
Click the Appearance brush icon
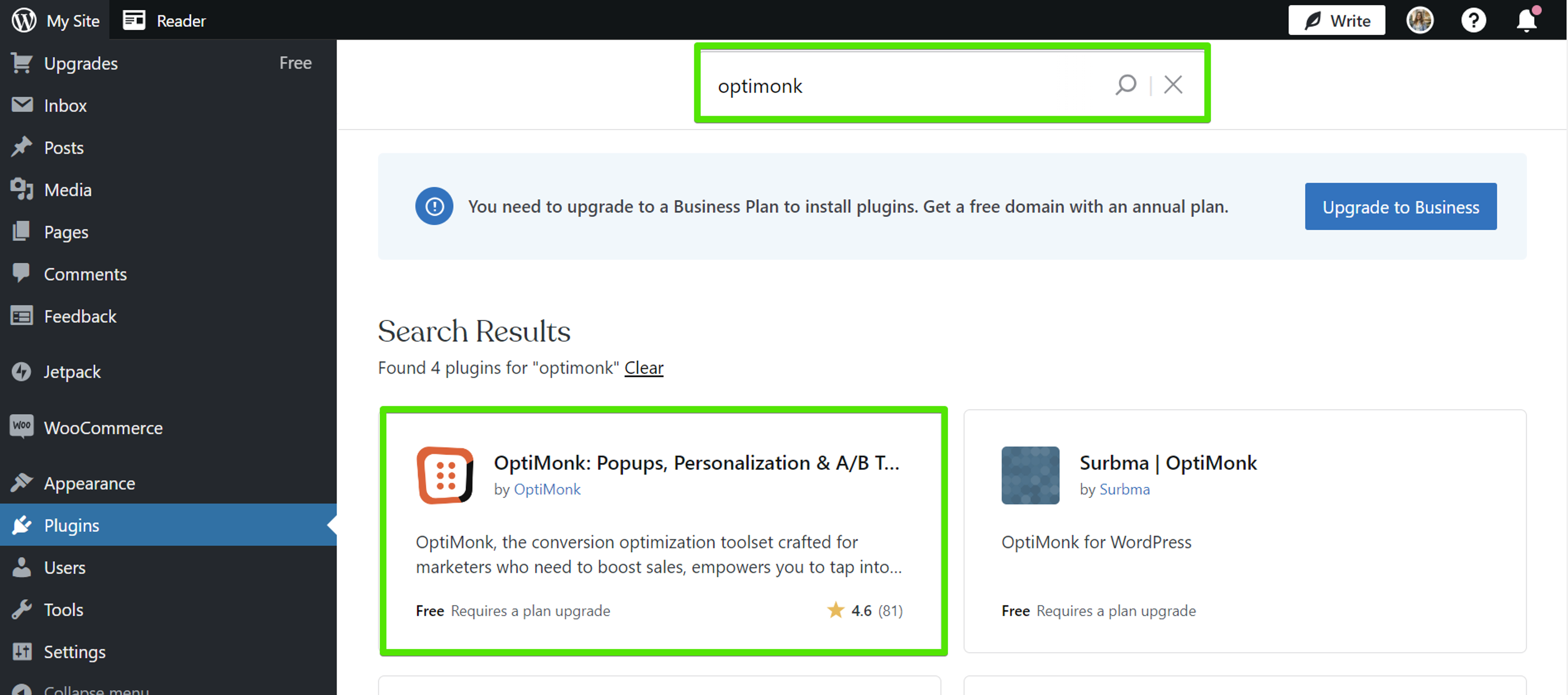22,483
